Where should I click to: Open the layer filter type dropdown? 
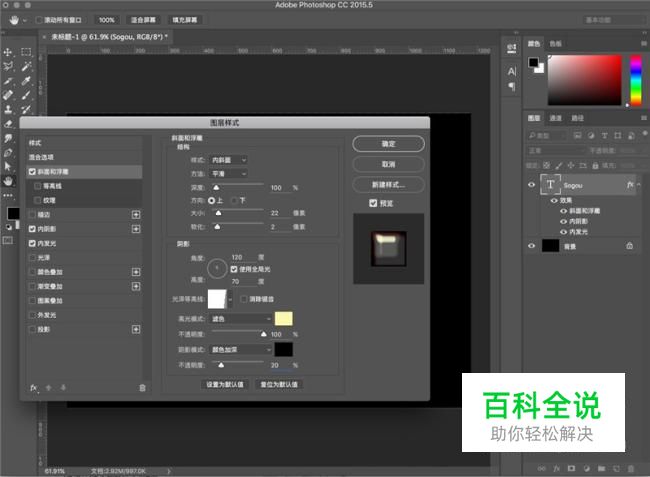pos(547,136)
